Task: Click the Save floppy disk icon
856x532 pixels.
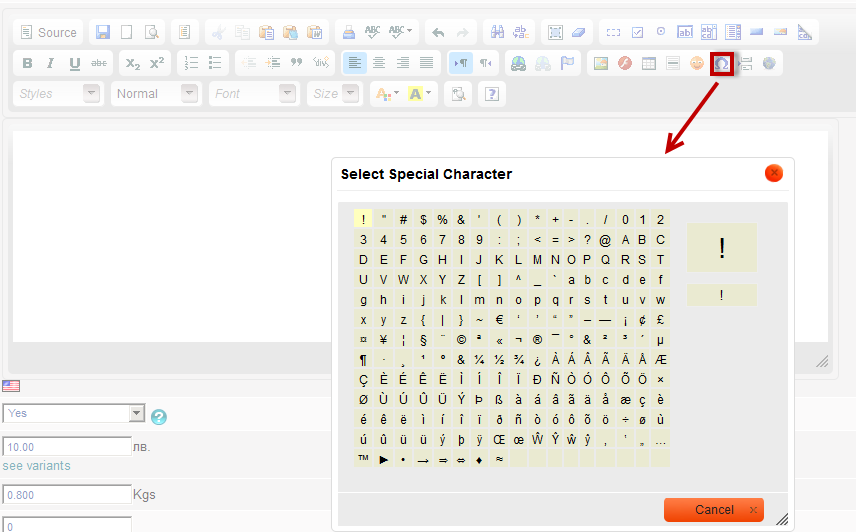Action: pos(103,32)
